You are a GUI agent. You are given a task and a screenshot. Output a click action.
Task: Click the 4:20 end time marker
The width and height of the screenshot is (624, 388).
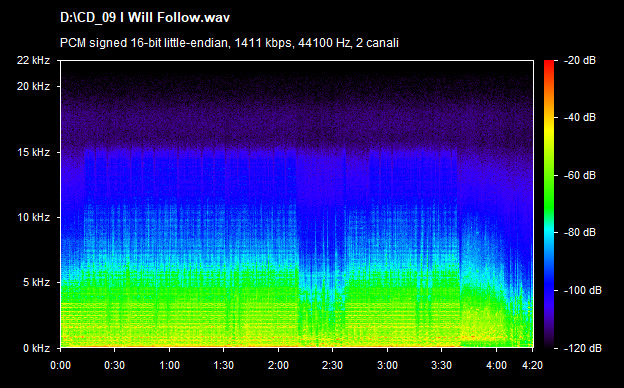(x=532, y=365)
